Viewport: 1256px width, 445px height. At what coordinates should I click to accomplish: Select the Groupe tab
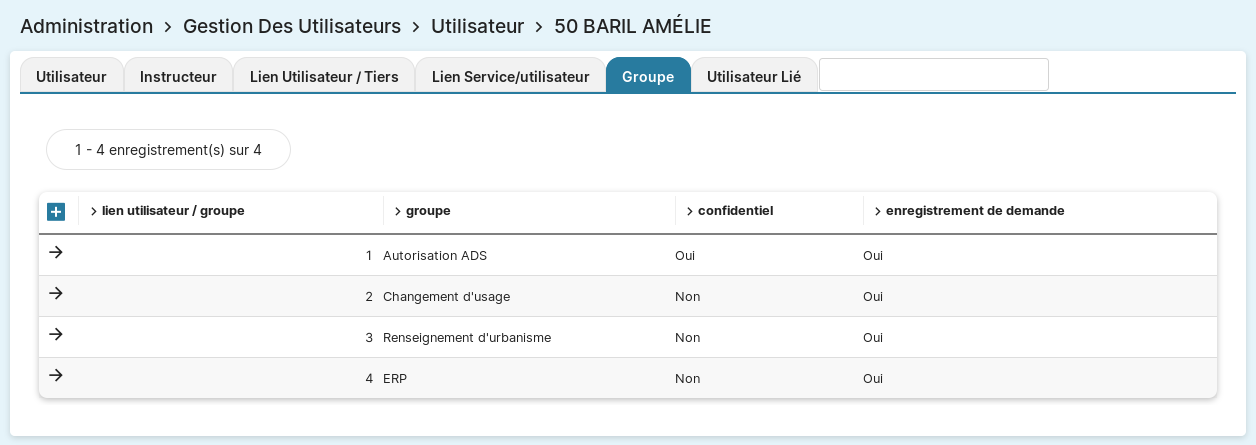[648, 76]
